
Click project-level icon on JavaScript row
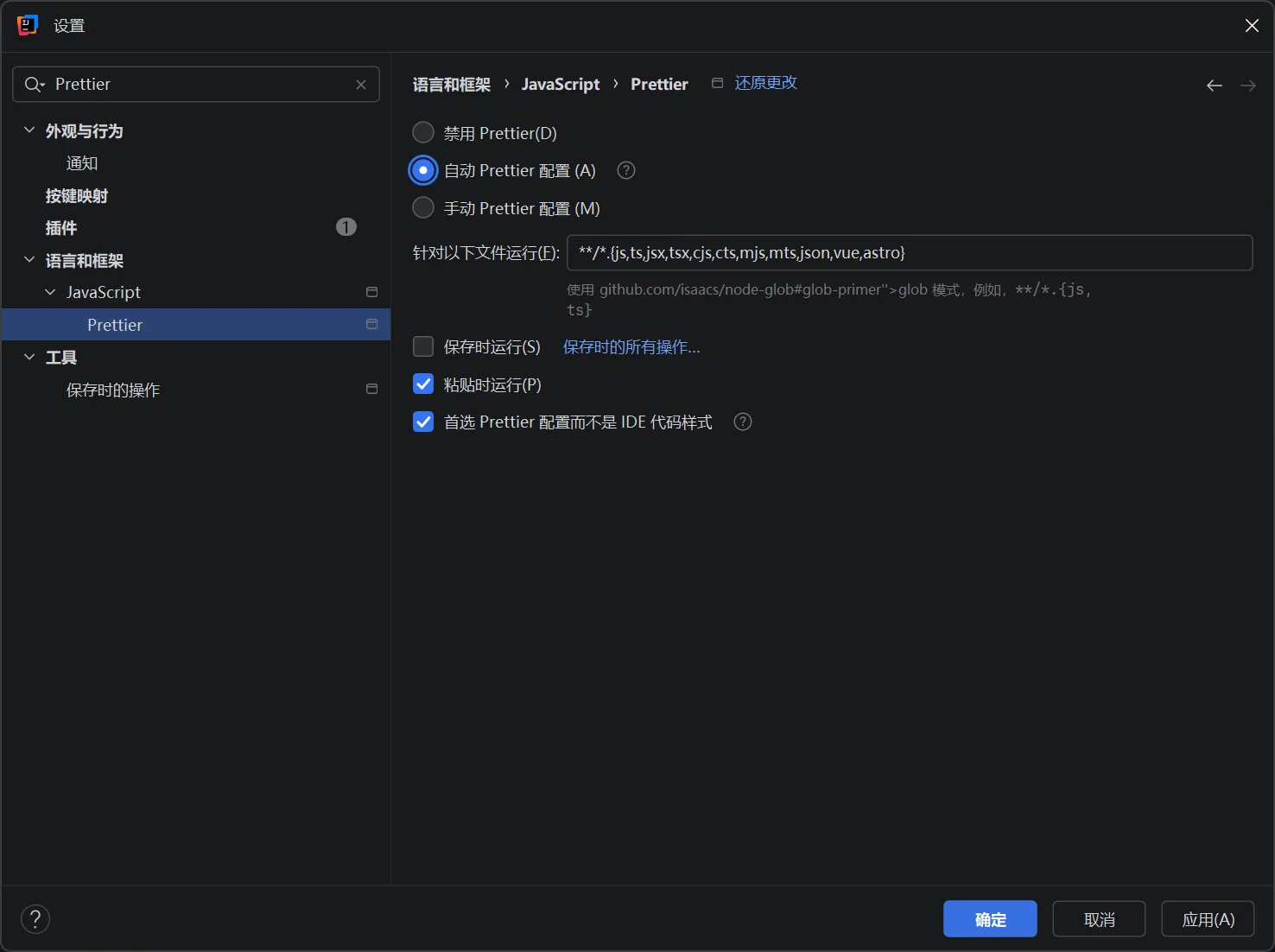372,292
